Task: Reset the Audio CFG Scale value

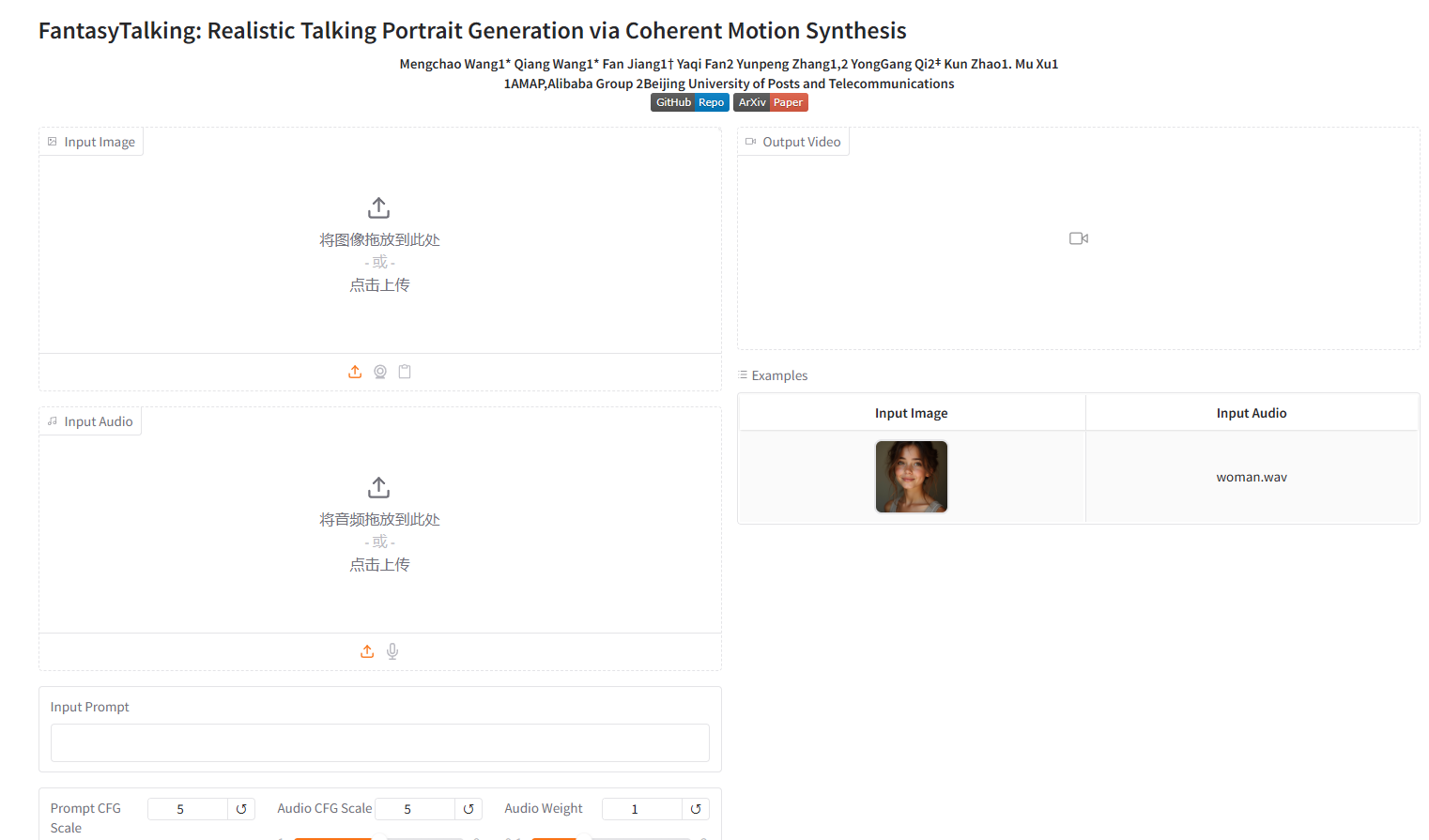Action: click(x=469, y=809)
